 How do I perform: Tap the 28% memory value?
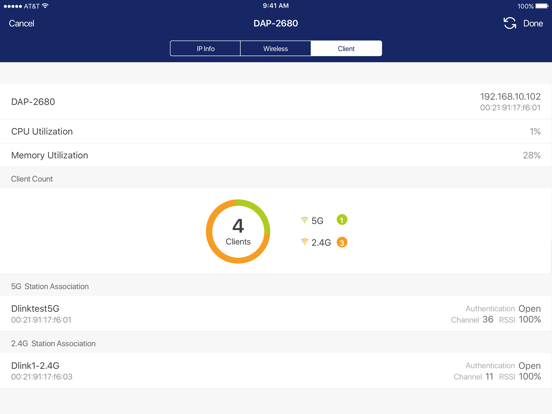[x=532, y=155]
